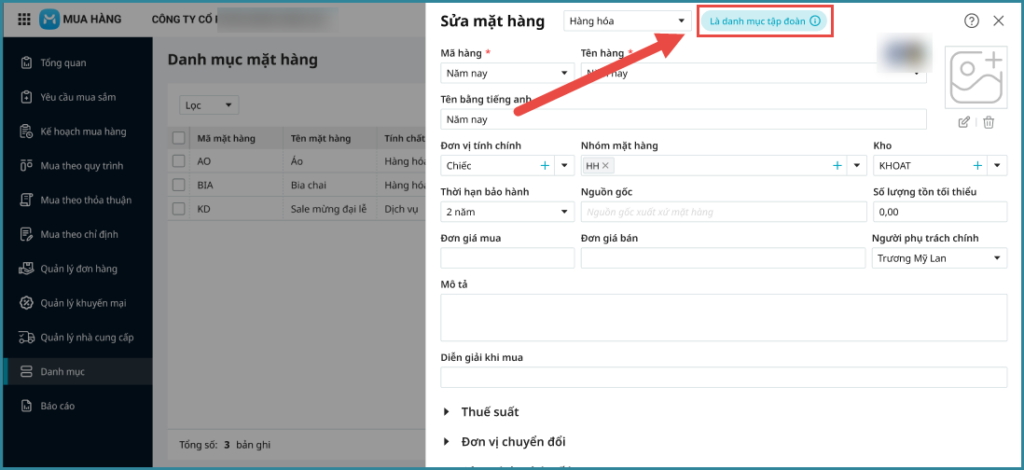The height and width of the screenshot is (470, 1024).
Task: Add new warehouse with plus in Kho
Action: pos(978,166)
